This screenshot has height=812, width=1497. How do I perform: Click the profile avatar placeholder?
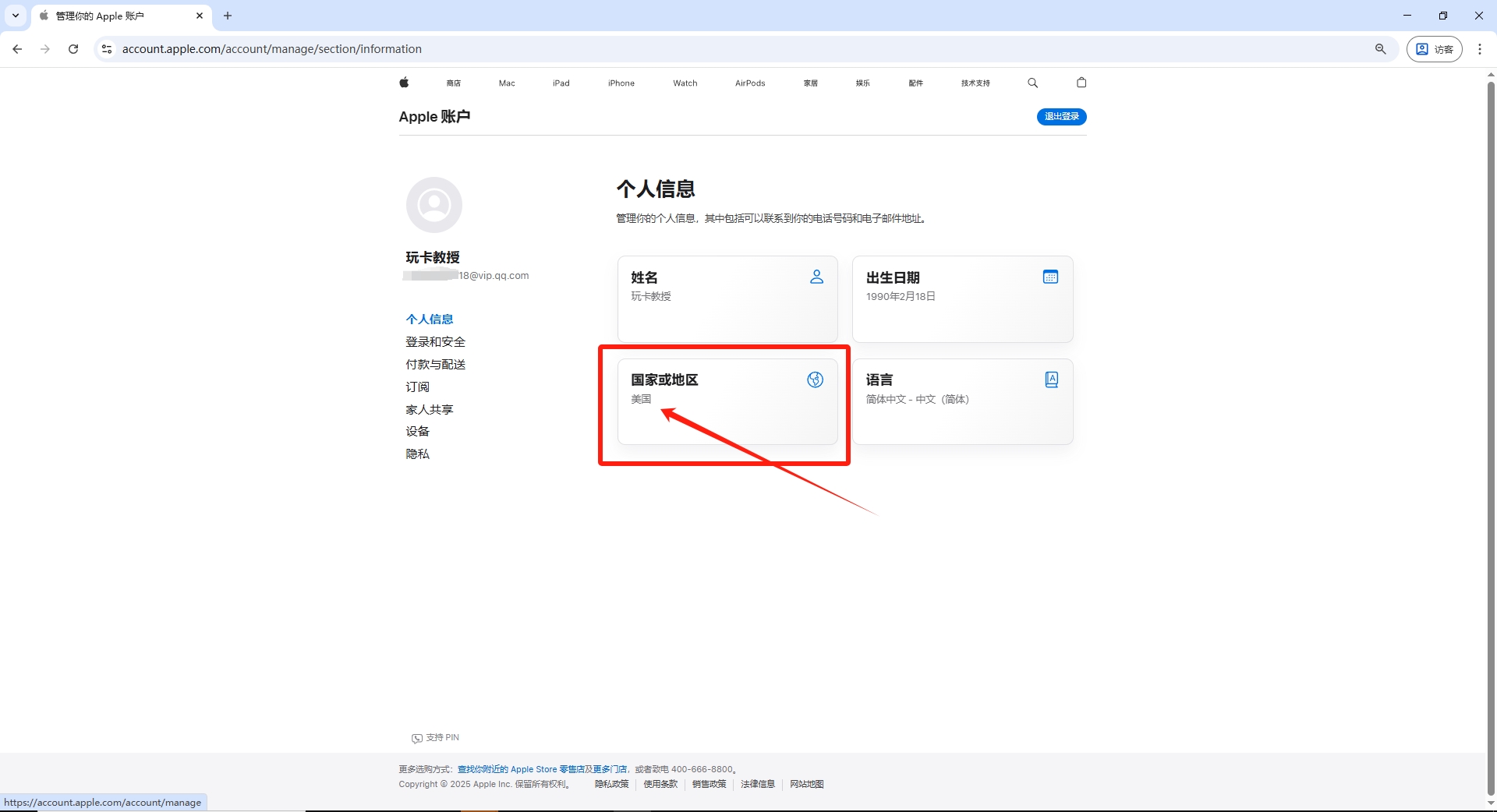click(434, 205)
